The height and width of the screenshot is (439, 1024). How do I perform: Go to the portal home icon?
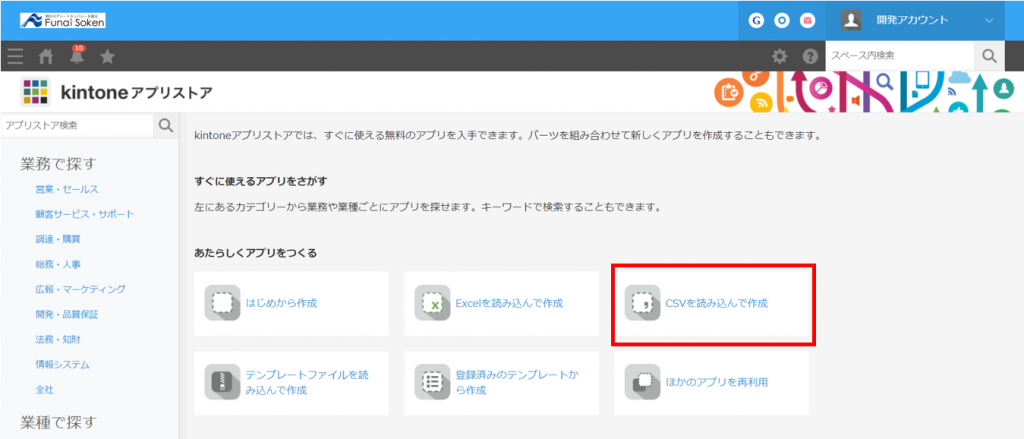[x=46, y=57]
